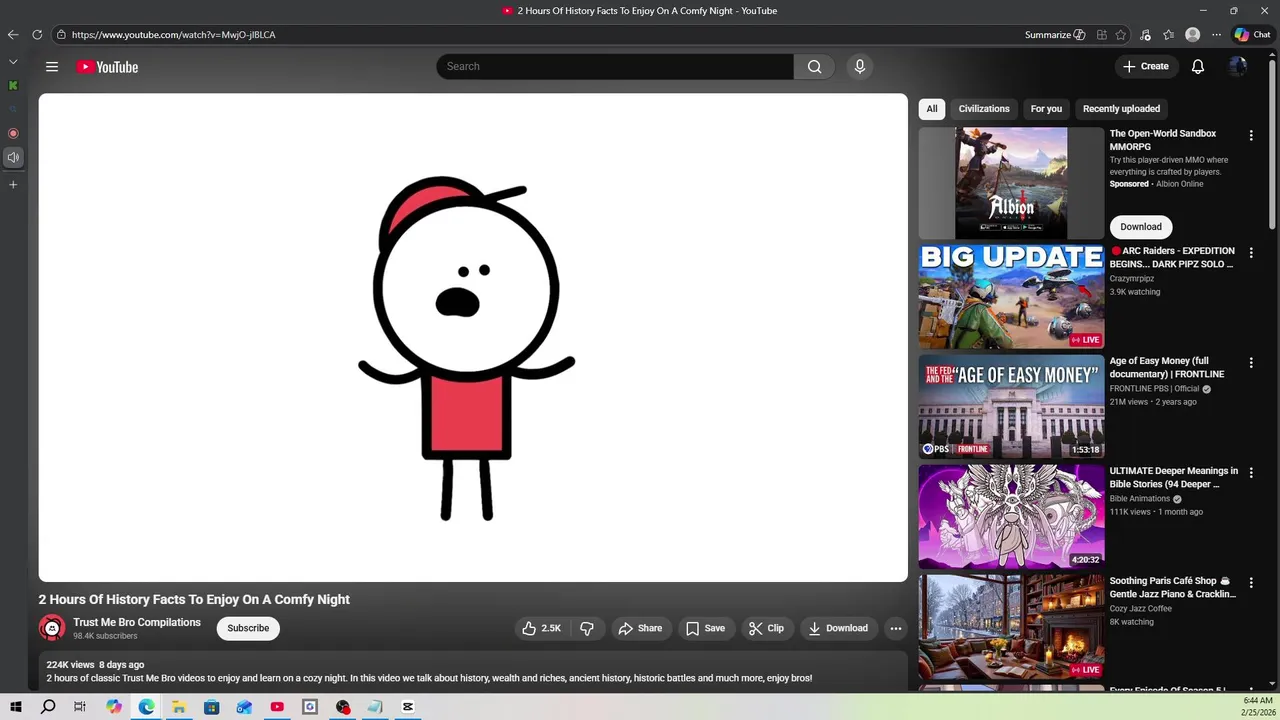Screen dimensions: 1280x720
Task: Start voice search with microphone icon
Action: pos(859,67)
